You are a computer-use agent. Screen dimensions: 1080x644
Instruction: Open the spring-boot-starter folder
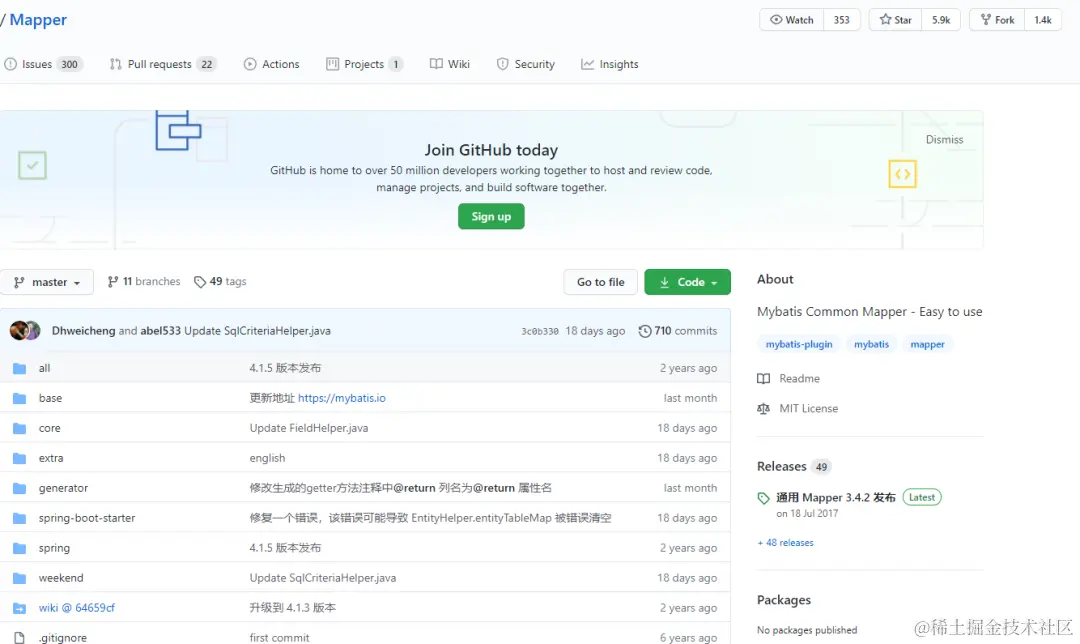point(87,518)
